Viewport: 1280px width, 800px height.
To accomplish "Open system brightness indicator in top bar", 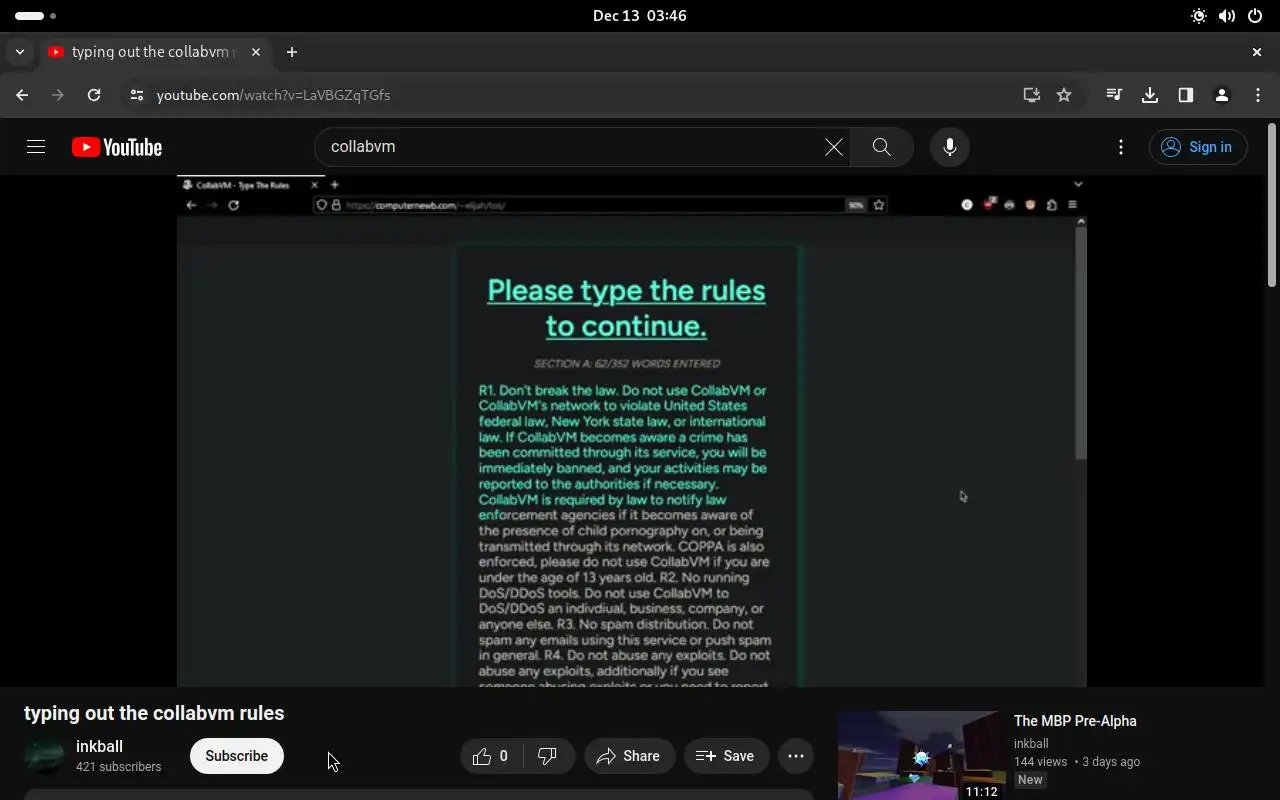I will [1199, 16].
